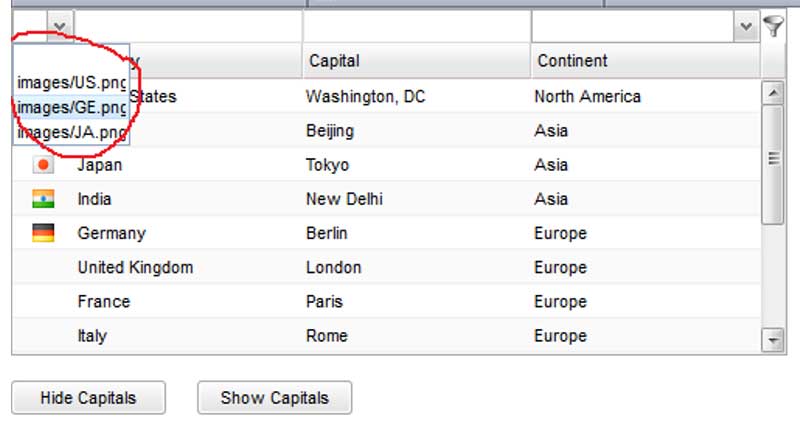This screenshot has height=426, width=800.
Task: Sort by the Capital column header
Action: point(415,61)
